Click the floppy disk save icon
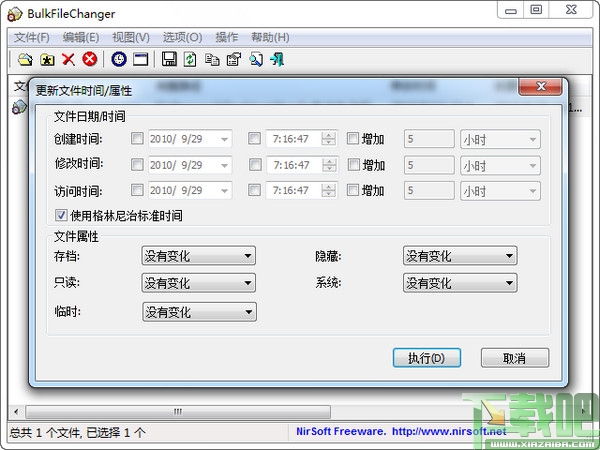Screen dimensions: 600x450 click(169, 60)
